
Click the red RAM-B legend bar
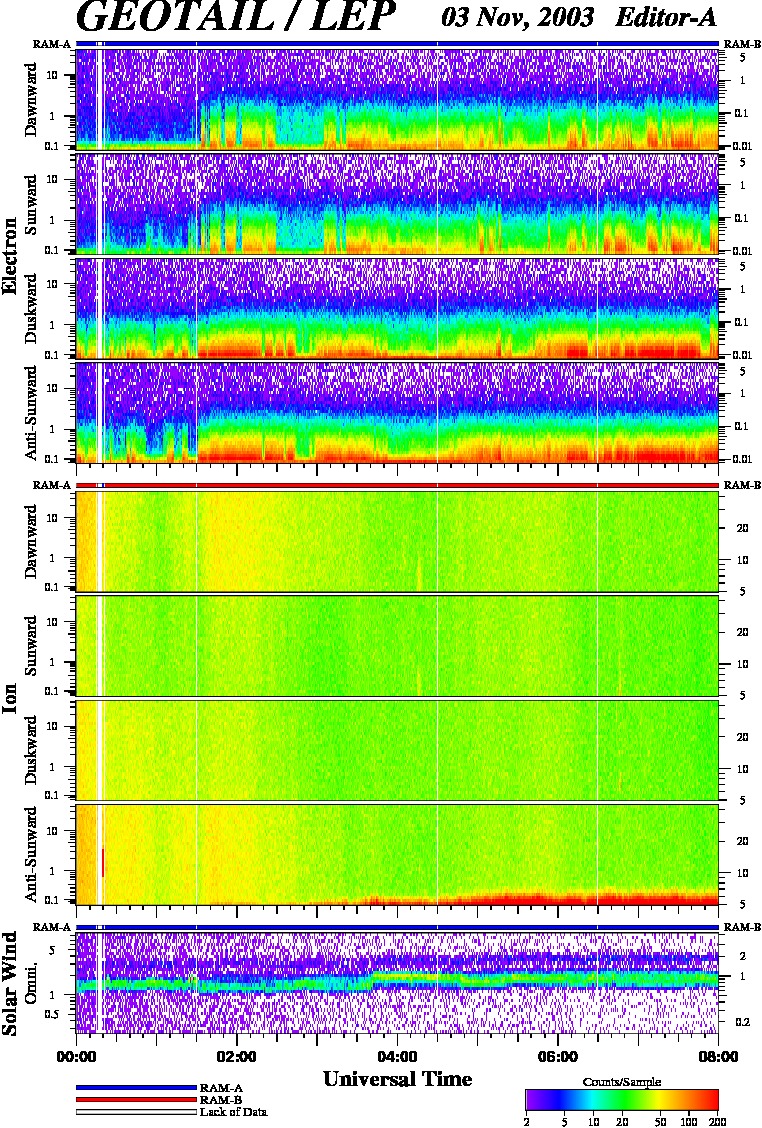[136, 1100]
